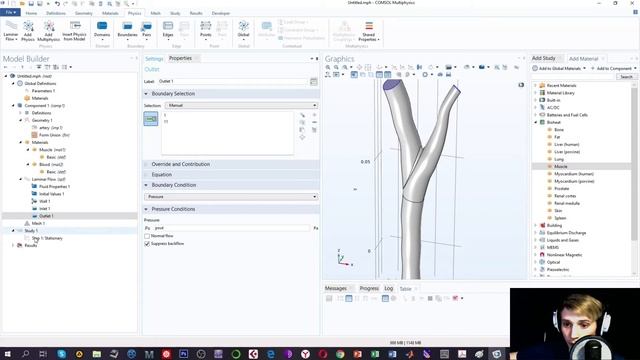
Task: Open the Global physics menu
Action: (x=243, y=30)
